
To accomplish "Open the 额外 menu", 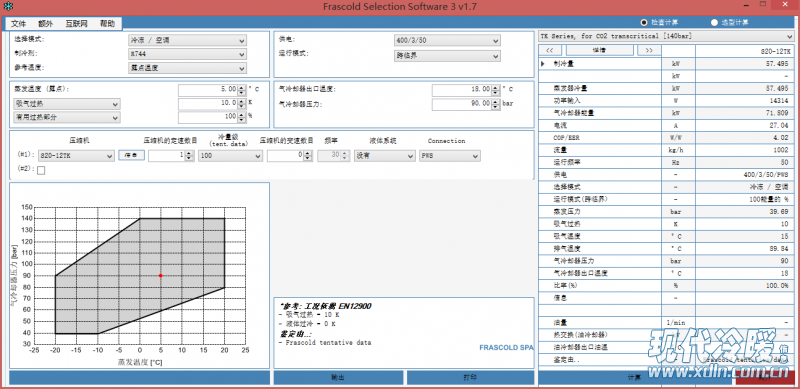I will pos(45,23).
